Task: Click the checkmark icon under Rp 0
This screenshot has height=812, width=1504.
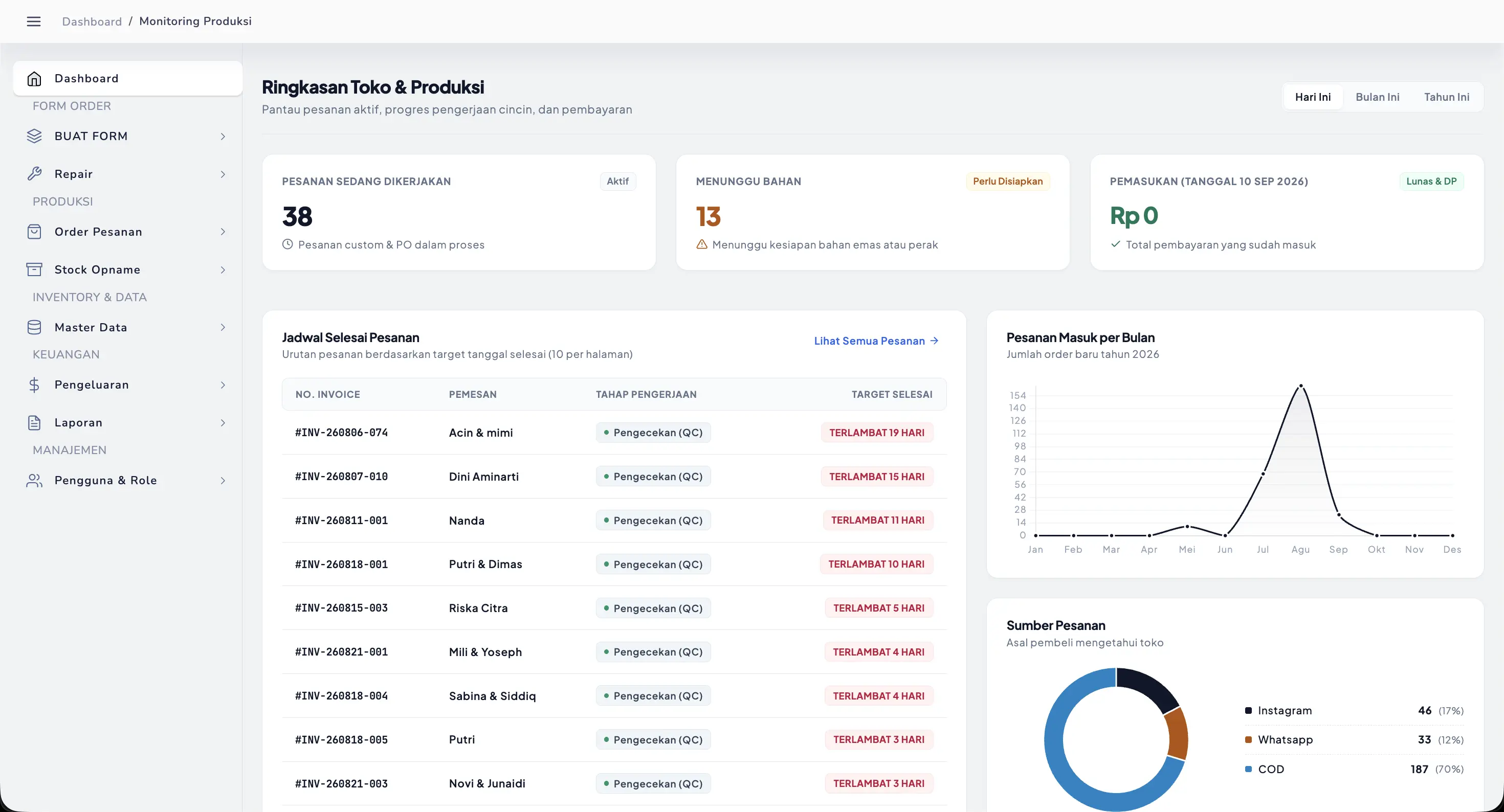Action: [x=1116, y=244]
